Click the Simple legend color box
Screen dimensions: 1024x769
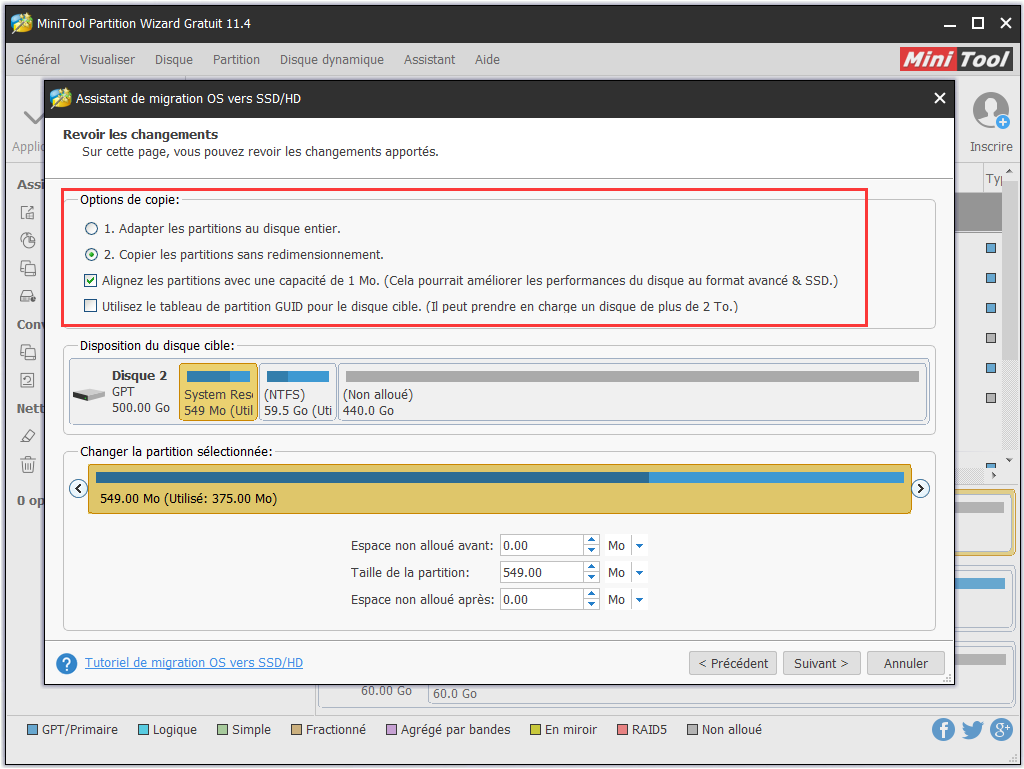223,729
